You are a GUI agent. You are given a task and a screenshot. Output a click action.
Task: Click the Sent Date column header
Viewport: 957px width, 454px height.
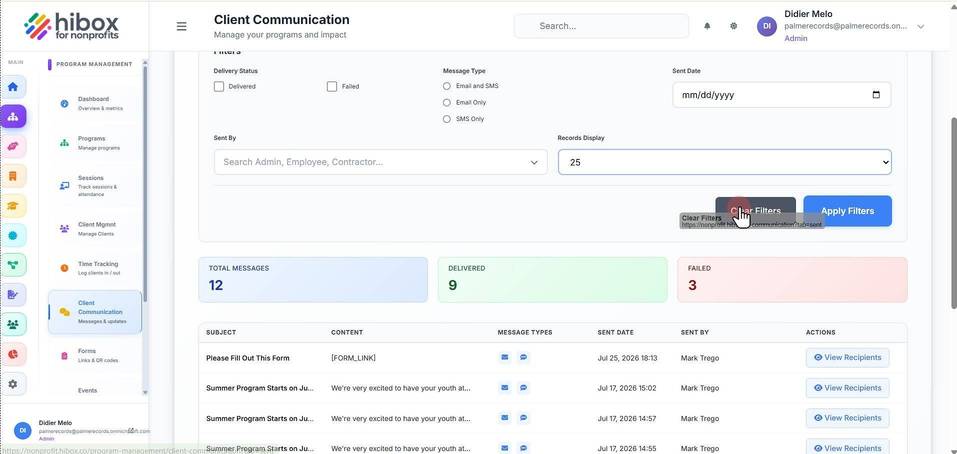pos(615,333)
